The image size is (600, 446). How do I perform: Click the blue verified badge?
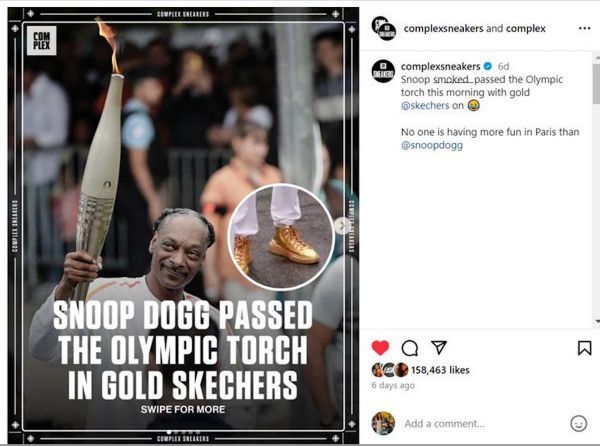point(488,66)
